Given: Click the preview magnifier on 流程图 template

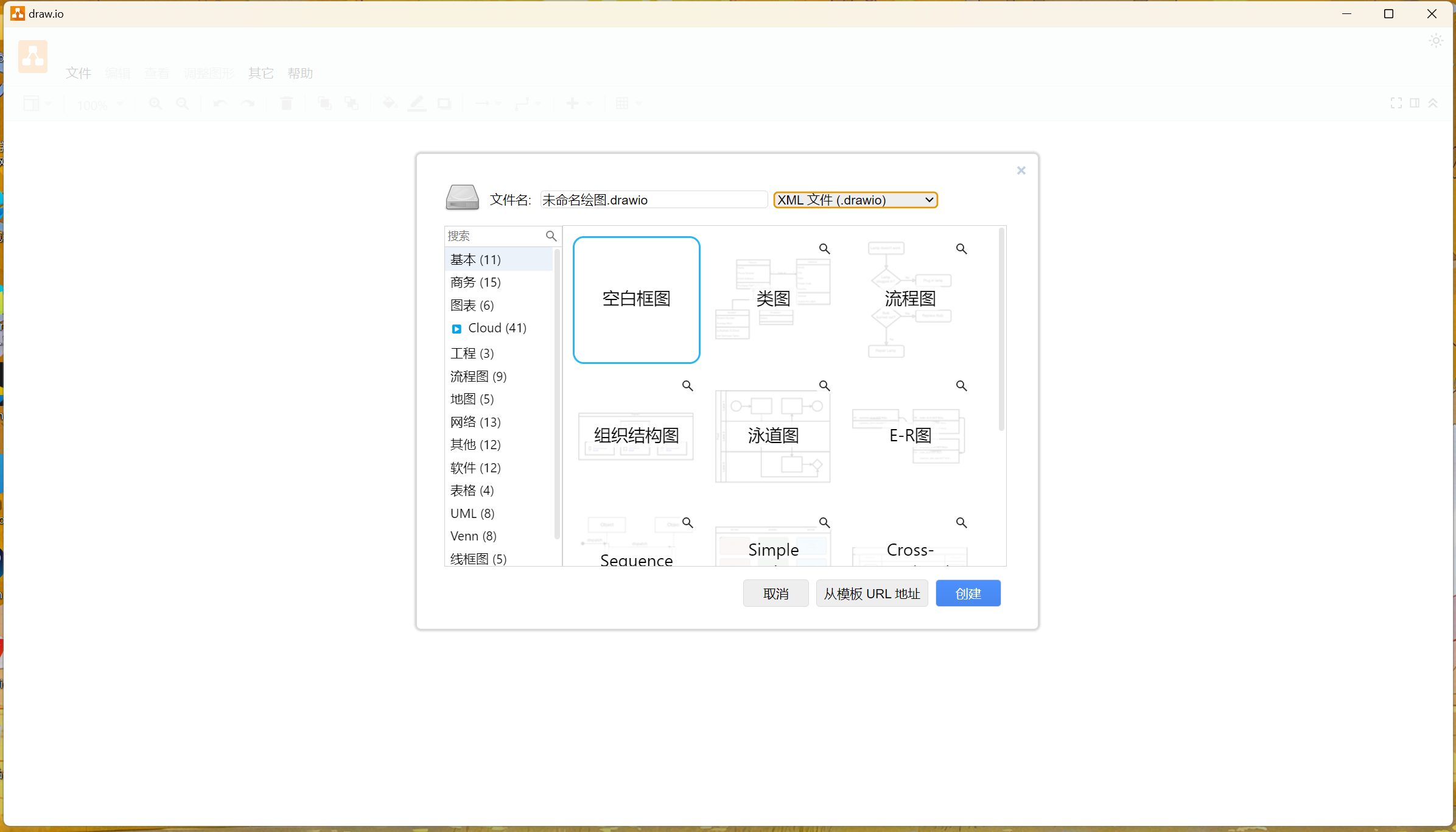Looking at the screenshot, I should (961, 249).
